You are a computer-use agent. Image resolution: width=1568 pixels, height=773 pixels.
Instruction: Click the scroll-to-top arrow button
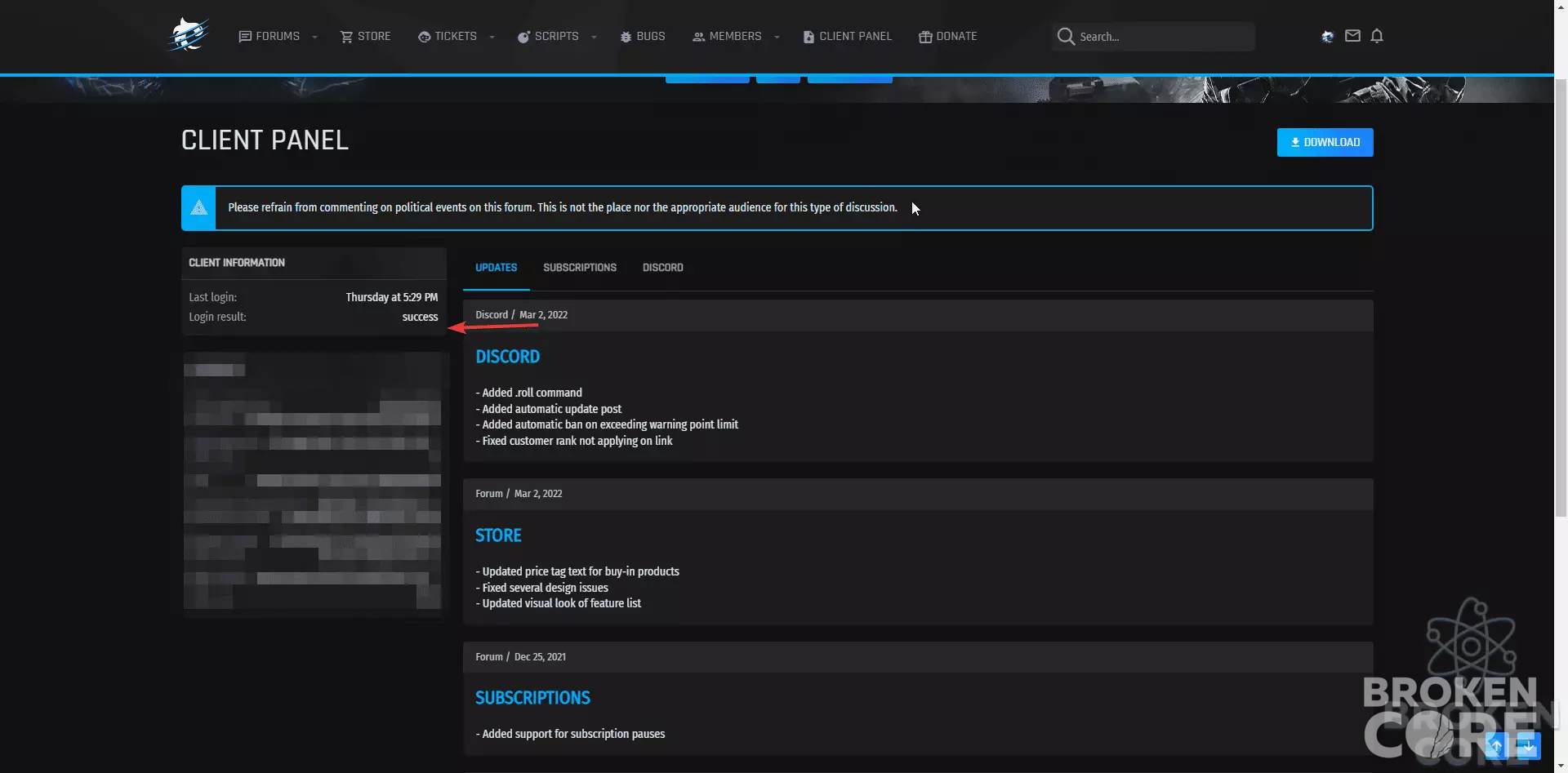tap(1496, 745)
